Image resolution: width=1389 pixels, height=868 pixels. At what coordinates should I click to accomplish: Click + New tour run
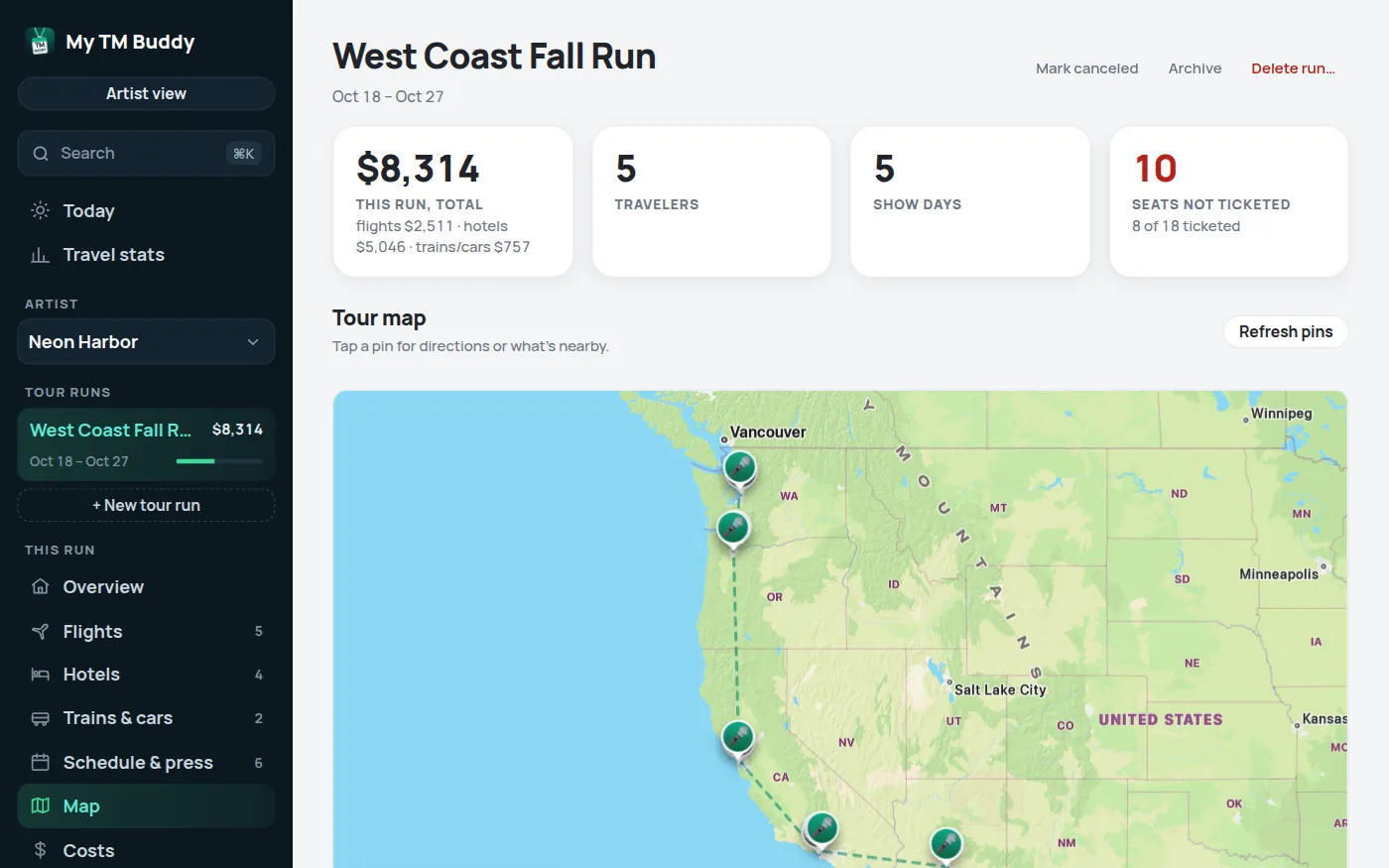click(x=146, y=505)
